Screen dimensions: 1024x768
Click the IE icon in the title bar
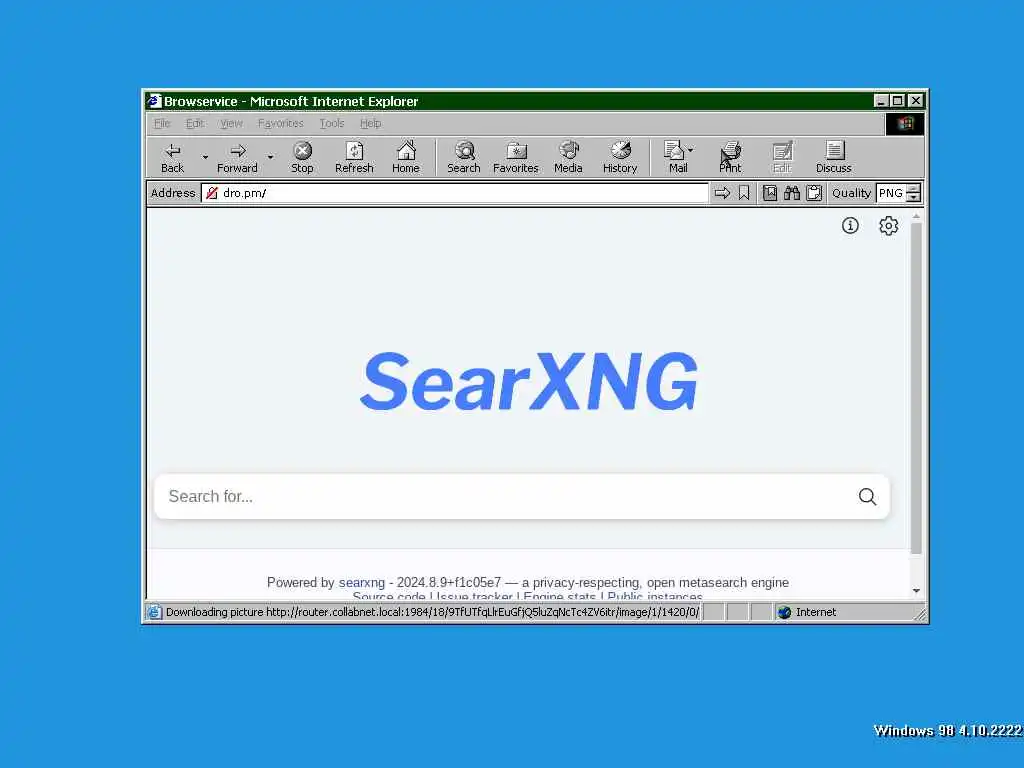(x=154, y=101)
